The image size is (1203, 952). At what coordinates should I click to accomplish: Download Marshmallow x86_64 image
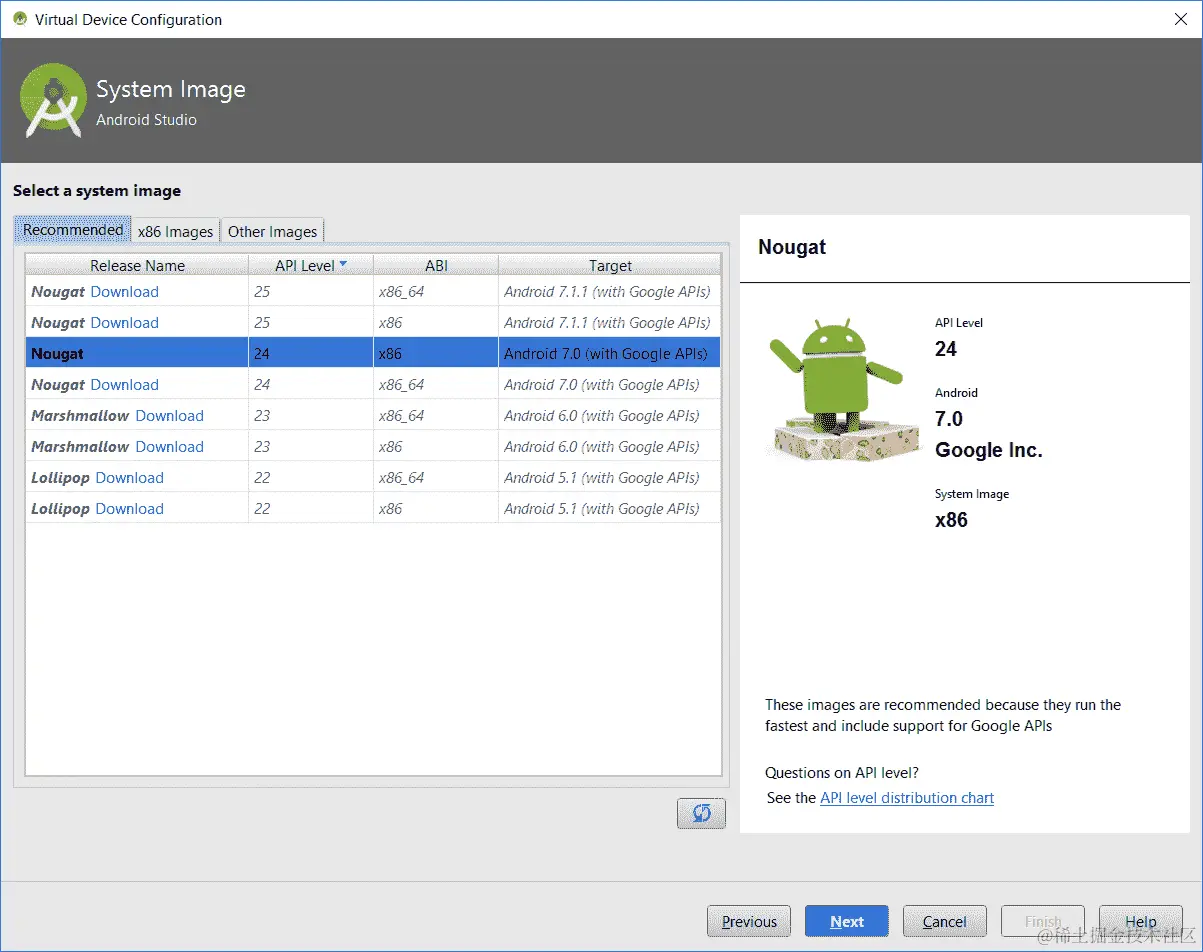[169, 416]
